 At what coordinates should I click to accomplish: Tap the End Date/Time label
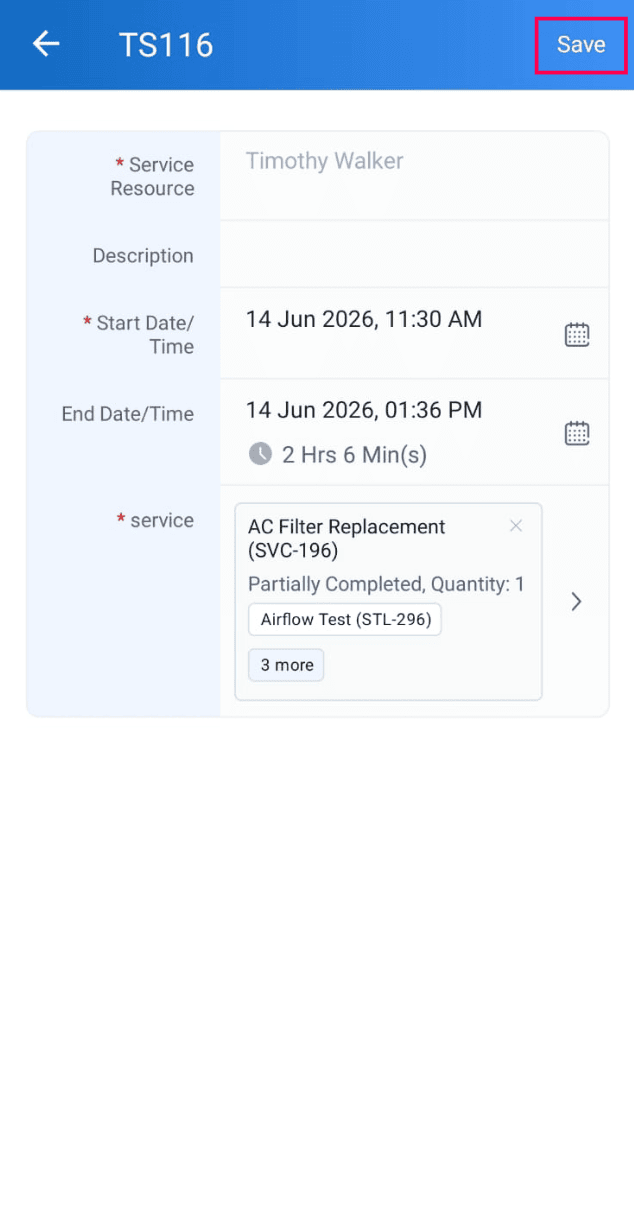coord(127,414)
